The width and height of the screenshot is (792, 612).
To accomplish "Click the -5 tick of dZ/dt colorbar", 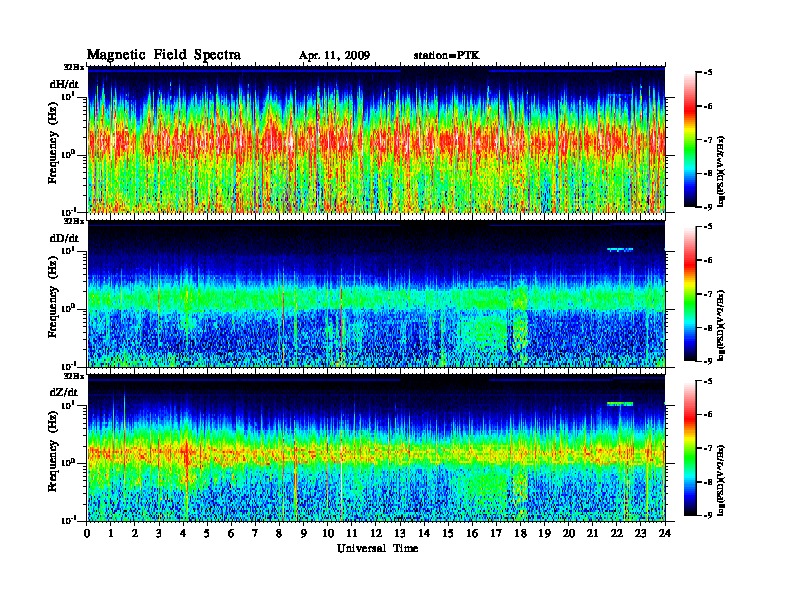I will pyautogui.click(x=708, y=381).
